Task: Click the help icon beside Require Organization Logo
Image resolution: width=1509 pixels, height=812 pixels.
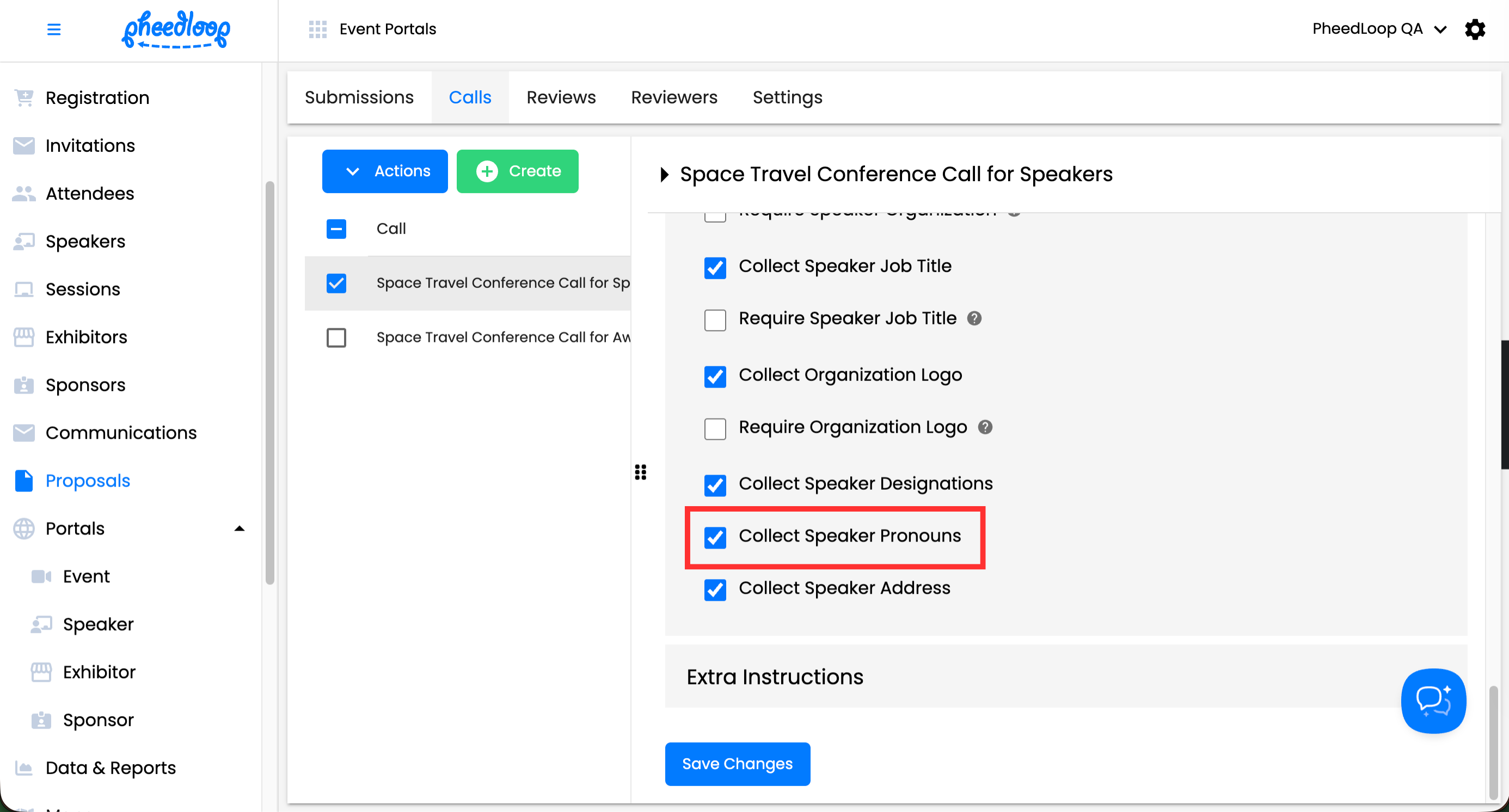Action: tap(985, 427)
